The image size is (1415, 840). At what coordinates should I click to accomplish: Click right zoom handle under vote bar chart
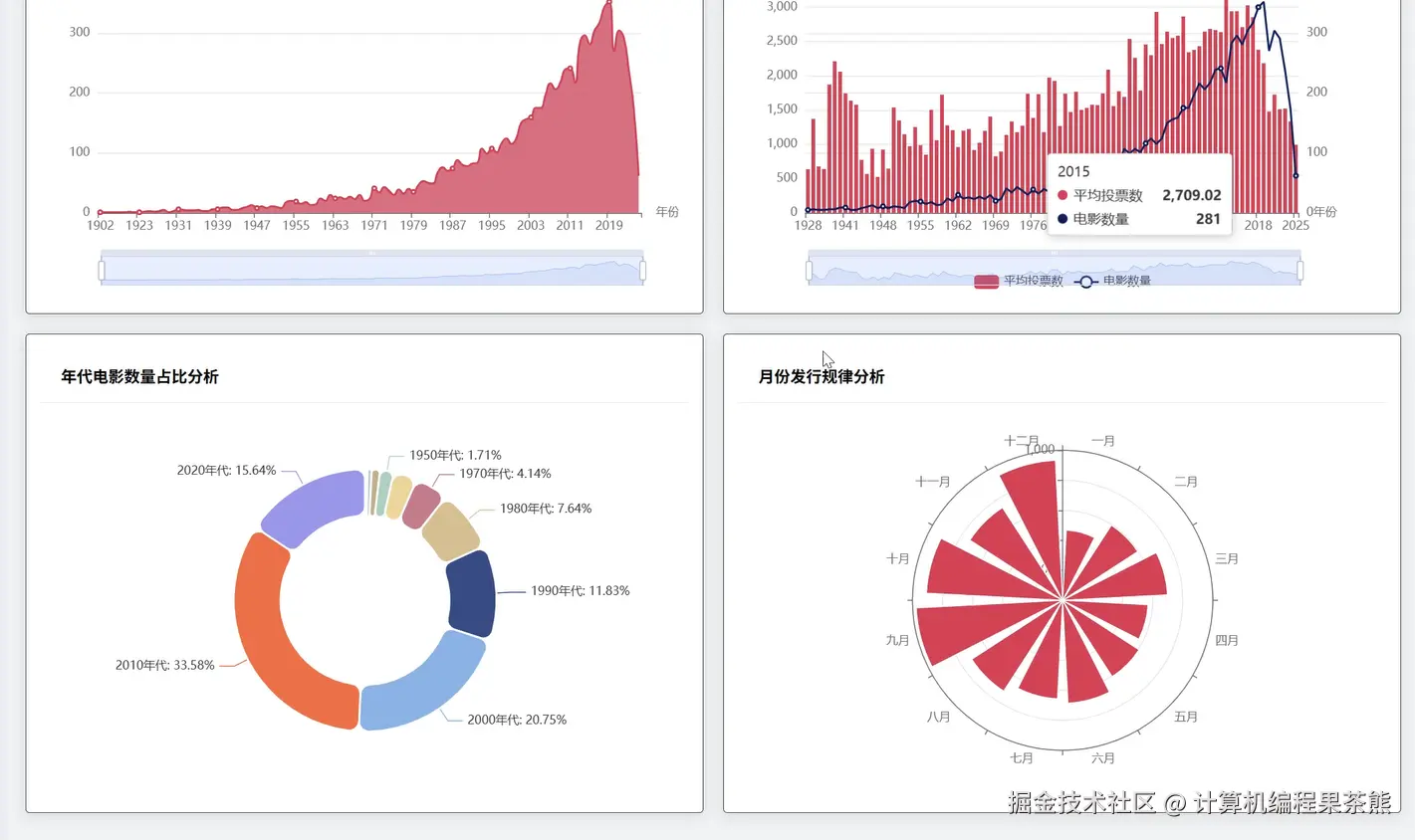[x=1300, y=270]
